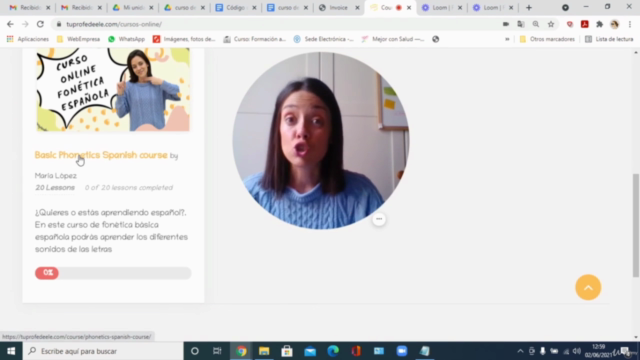Open Mail app from the taskbar
The width and height of the screenshot is (640, 360).
coord(310,351)
